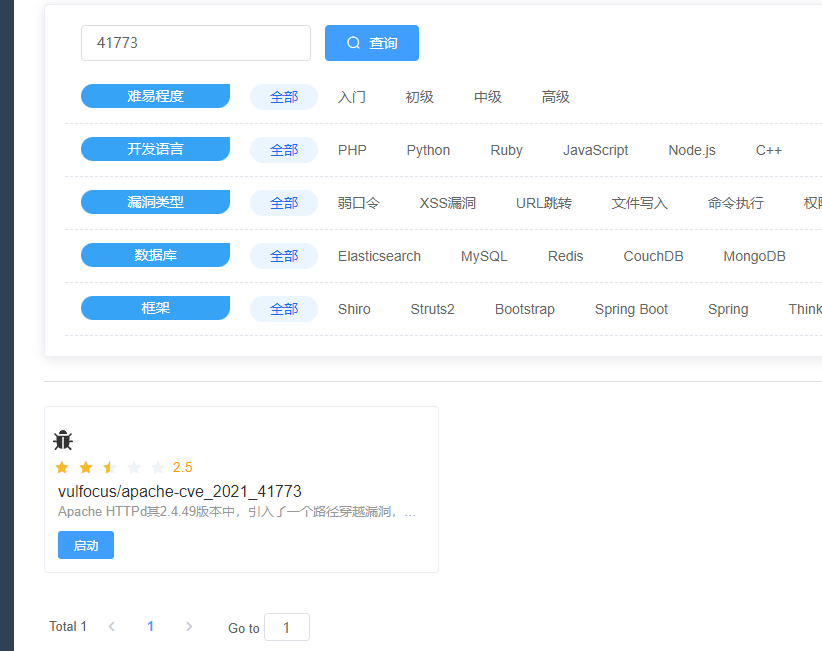Screen dimensions: 822x651
Task: Filter by Python development language
Action: pos(428,150)
